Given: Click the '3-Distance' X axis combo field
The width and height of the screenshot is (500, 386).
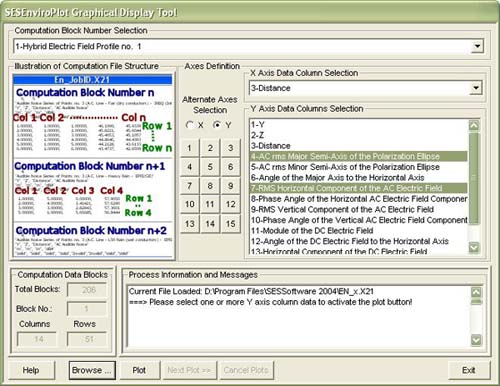Looking at the screenshot, I should click(x=365, y=88).
